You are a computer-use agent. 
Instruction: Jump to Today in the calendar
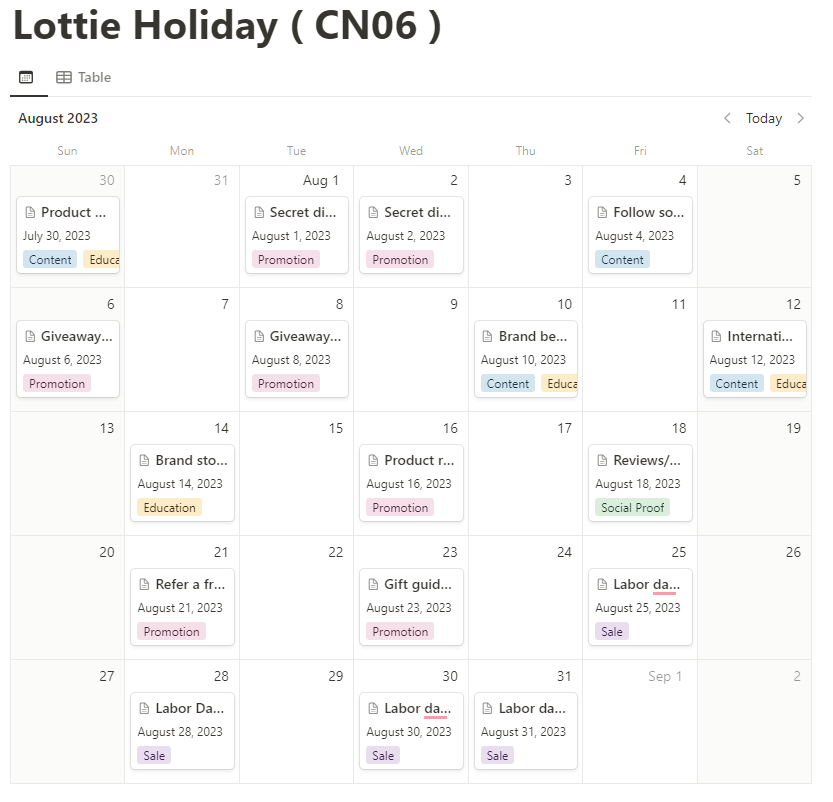(764, 118)
